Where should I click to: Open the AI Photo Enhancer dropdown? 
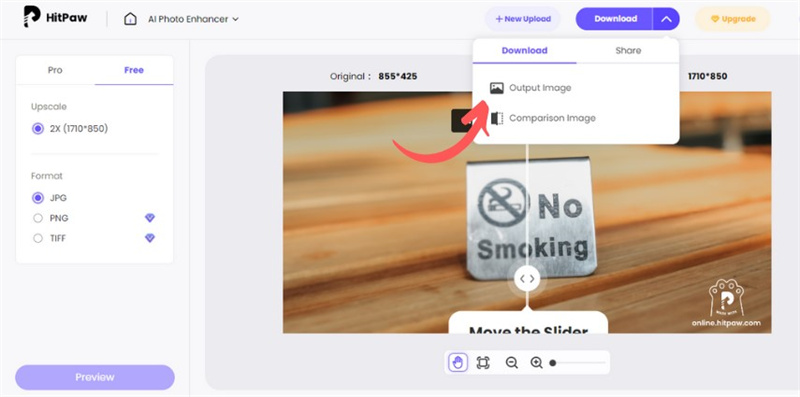click(193, 19)
